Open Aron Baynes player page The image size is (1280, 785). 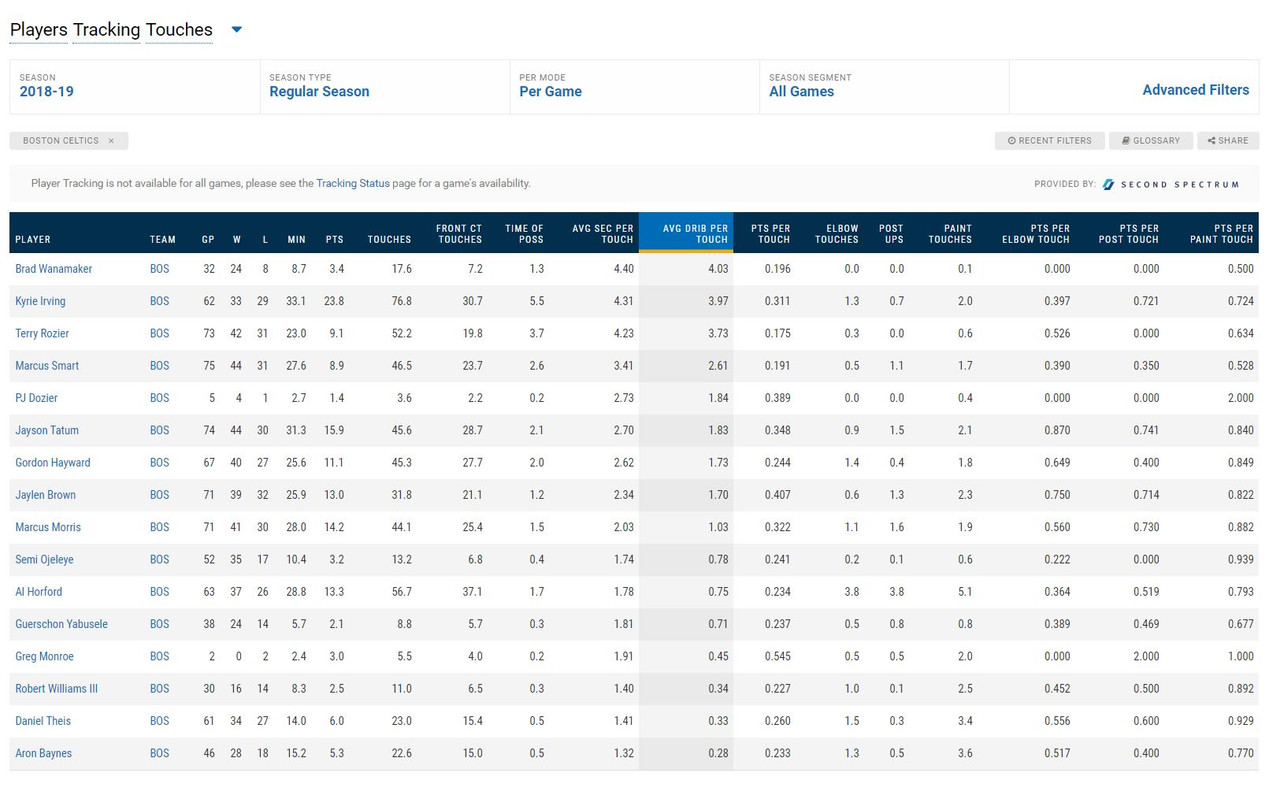[43, 754]
